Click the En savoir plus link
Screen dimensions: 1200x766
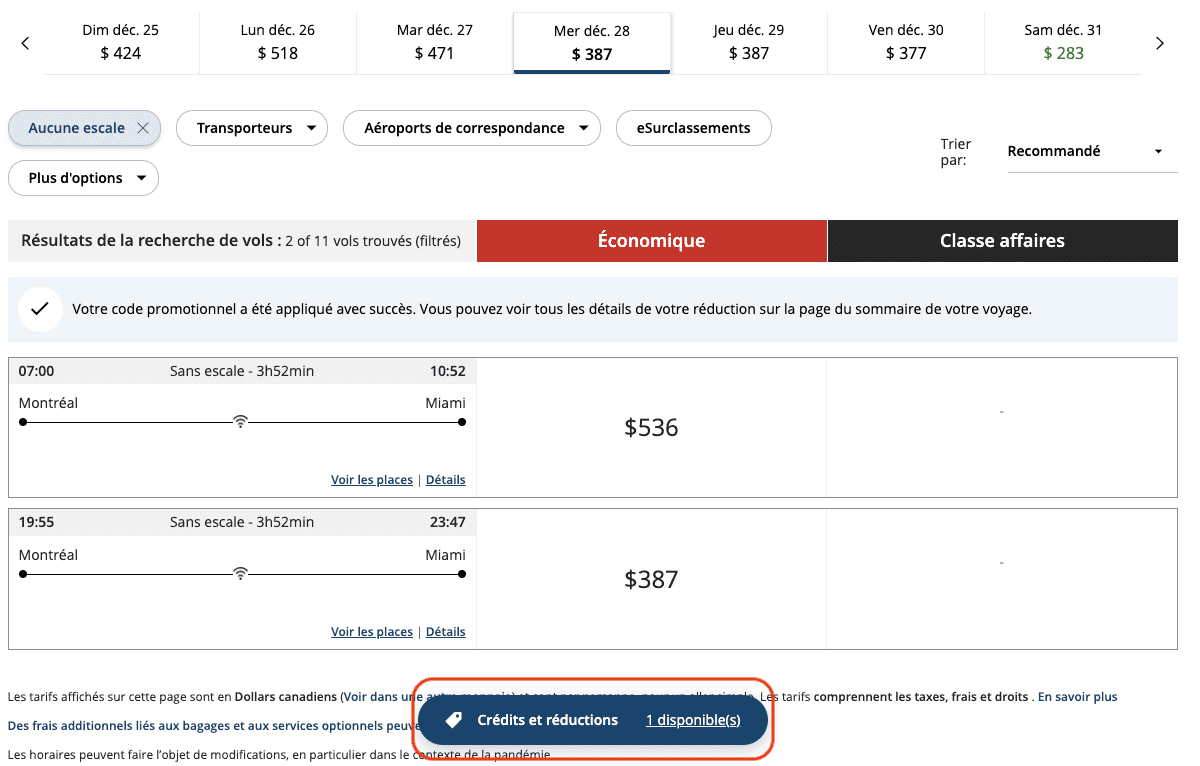(x=1077, y=696)
